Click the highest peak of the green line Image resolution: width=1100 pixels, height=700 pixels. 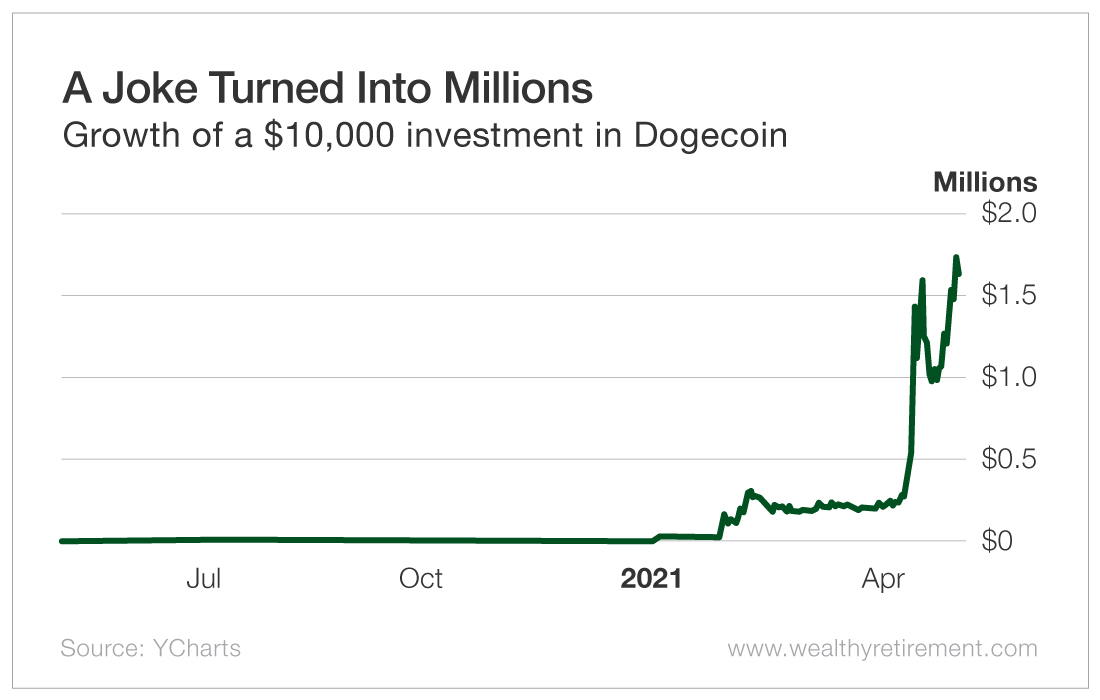click(x=956, y=258)
